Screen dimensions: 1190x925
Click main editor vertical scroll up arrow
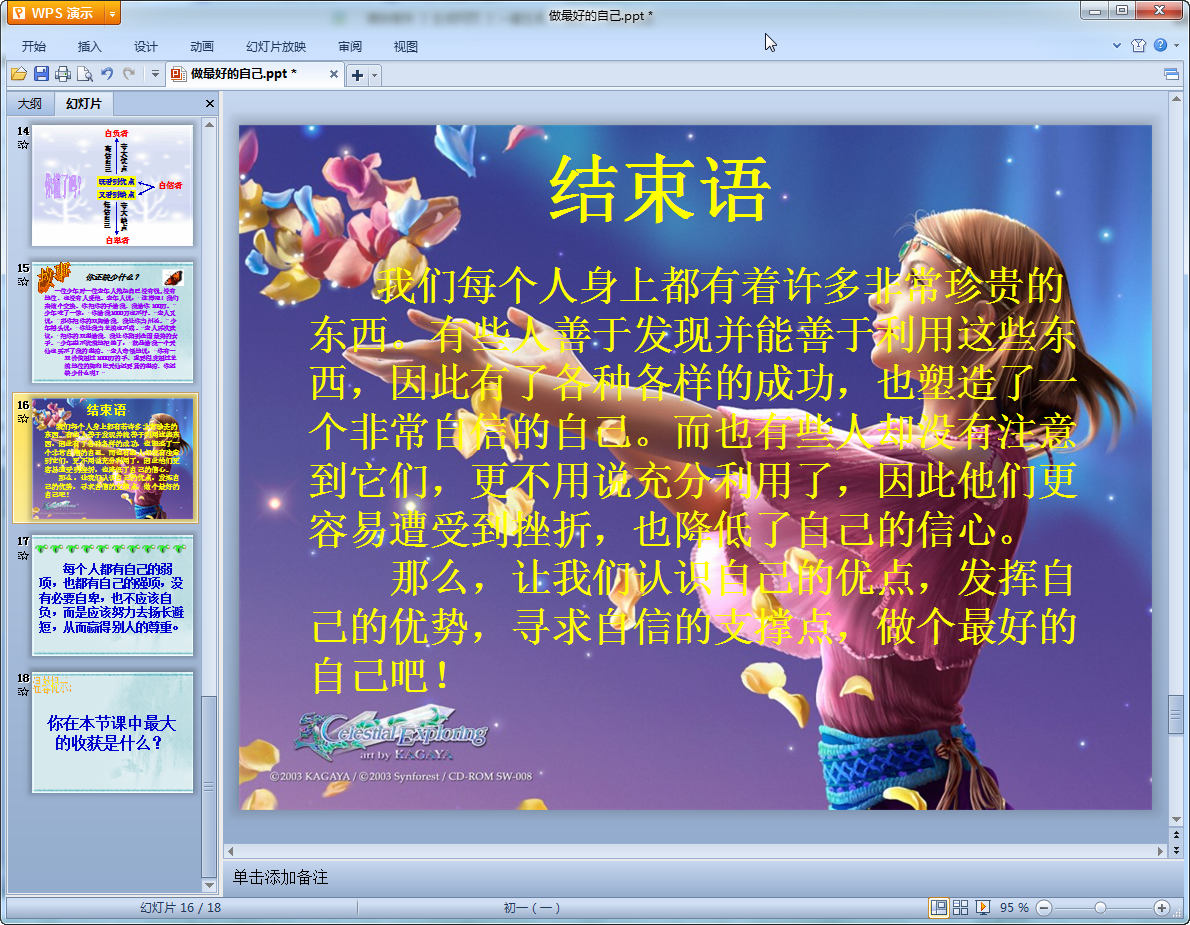[1176, 99]
